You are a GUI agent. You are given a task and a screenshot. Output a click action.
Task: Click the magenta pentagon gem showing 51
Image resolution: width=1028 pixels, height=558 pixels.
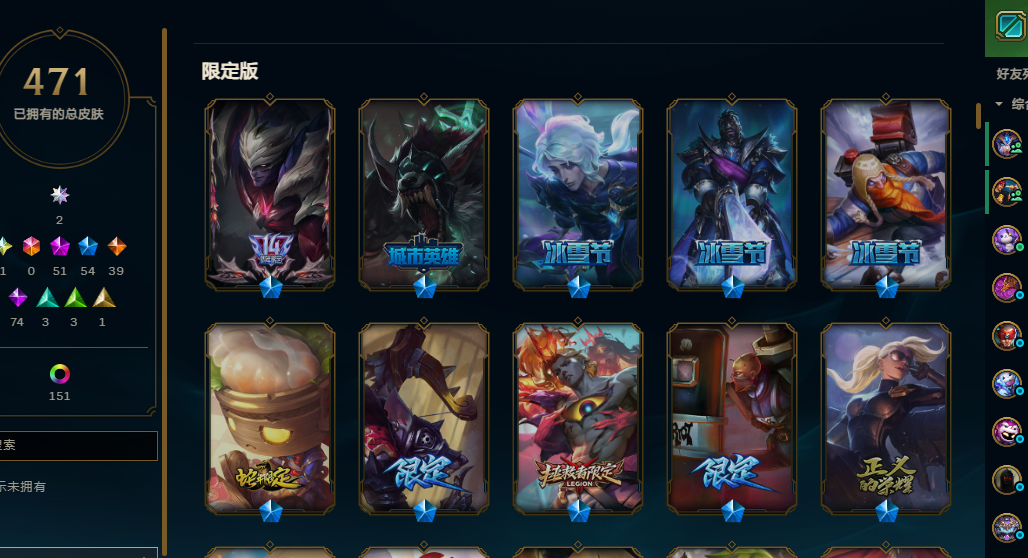coord(60,247)
